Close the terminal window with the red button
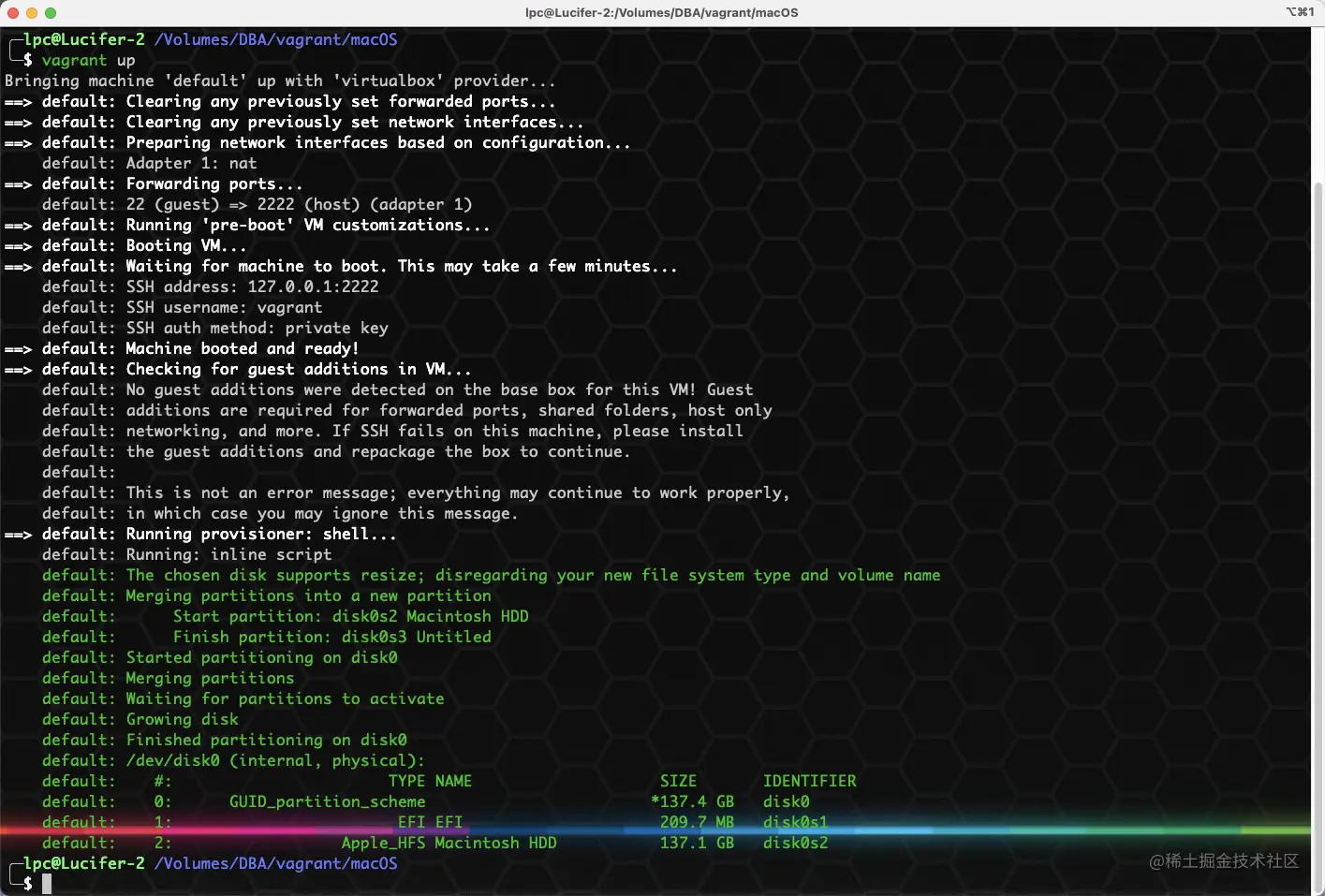The width and height of the screenshot is (1325, 896). [x=13, y=13]
